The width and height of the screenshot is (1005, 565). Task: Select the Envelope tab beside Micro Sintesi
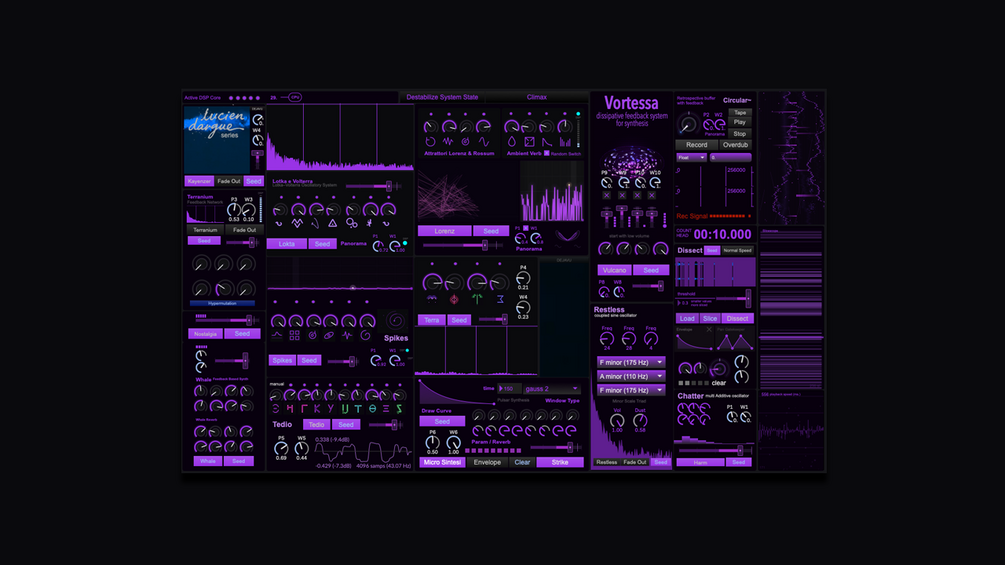click(x=487, y=463)
